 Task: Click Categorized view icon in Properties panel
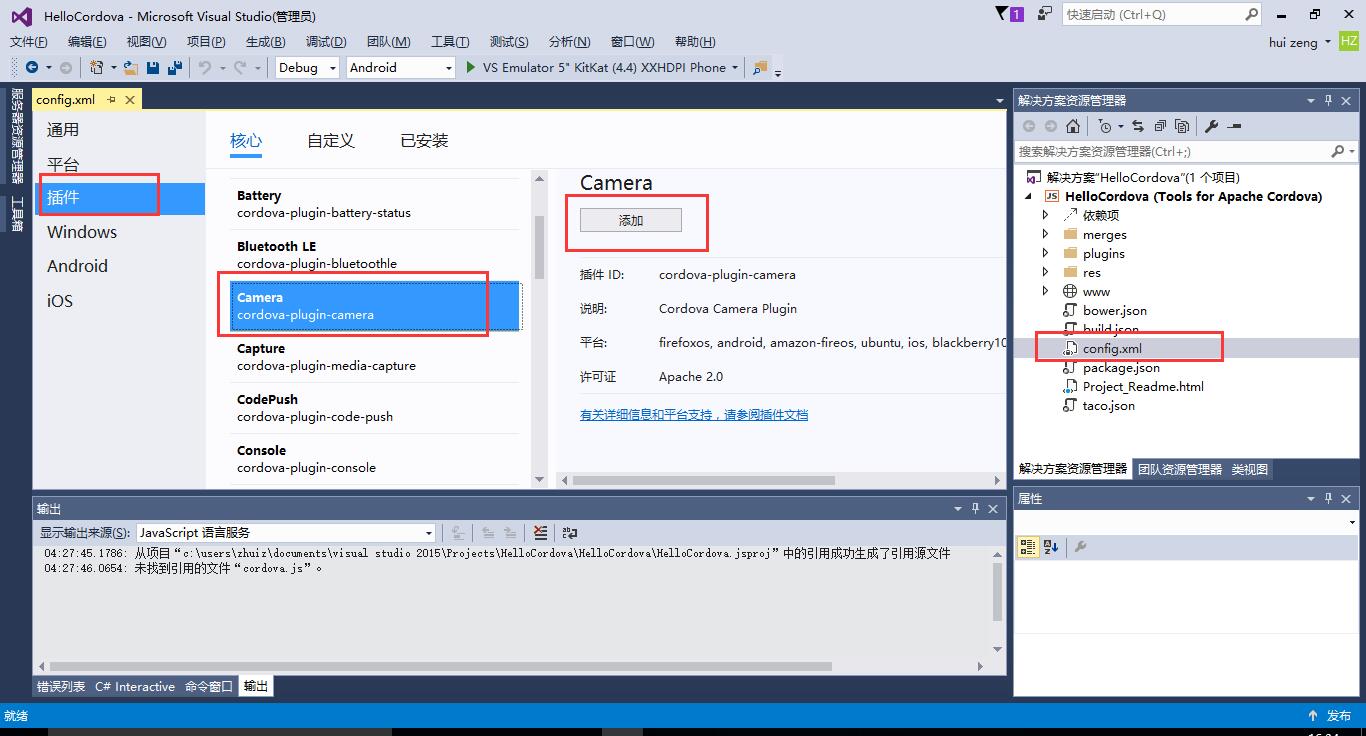point(1027,547)
